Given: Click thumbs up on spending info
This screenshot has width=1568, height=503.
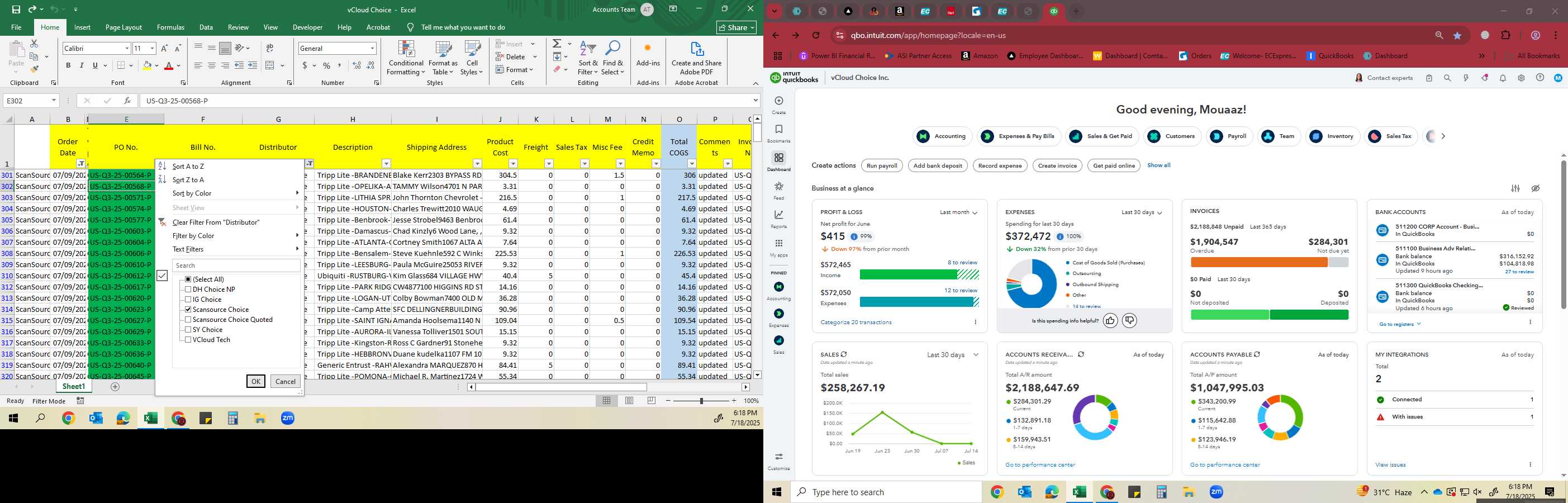Looking at the screenshot, I should tap(1110, 320).
